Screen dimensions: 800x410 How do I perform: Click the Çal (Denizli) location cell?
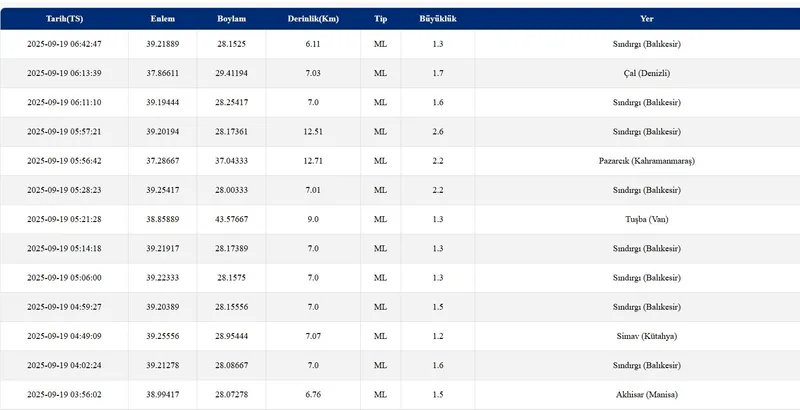pos(647,73)
